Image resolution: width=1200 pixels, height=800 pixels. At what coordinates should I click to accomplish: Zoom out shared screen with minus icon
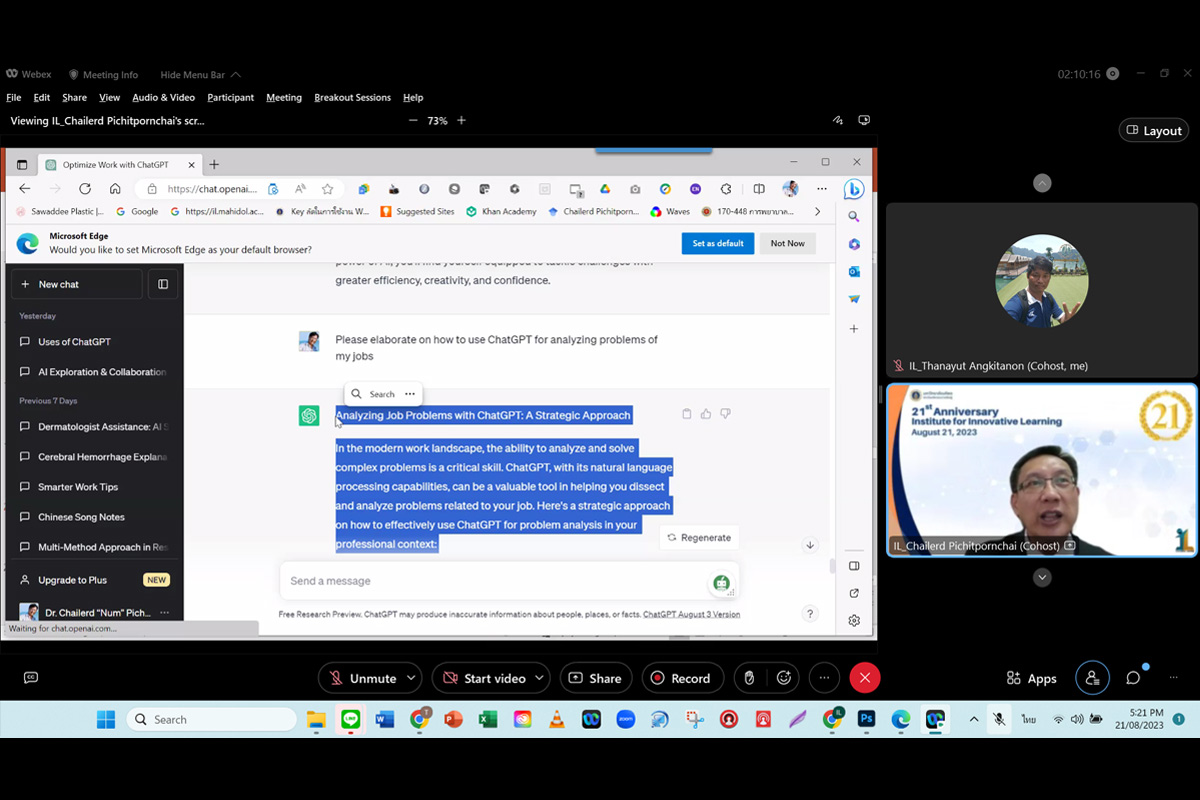point(413,120)
